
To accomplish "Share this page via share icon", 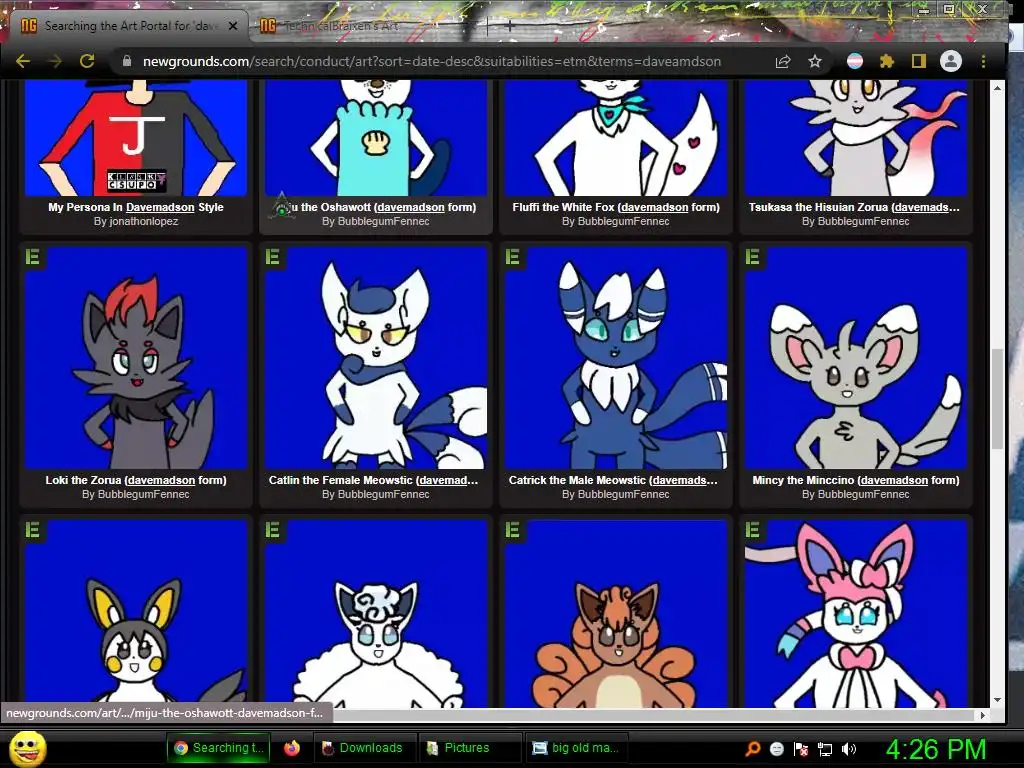I will (x=782, y=61).
